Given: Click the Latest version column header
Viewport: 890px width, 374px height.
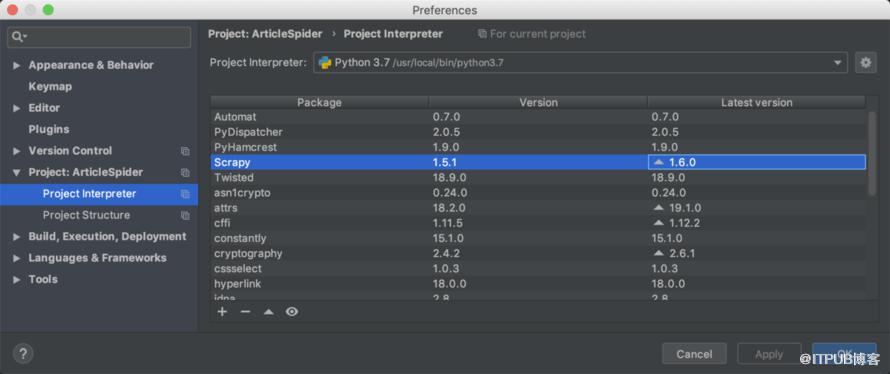Looking at the screenshot, I should (757, 103).
